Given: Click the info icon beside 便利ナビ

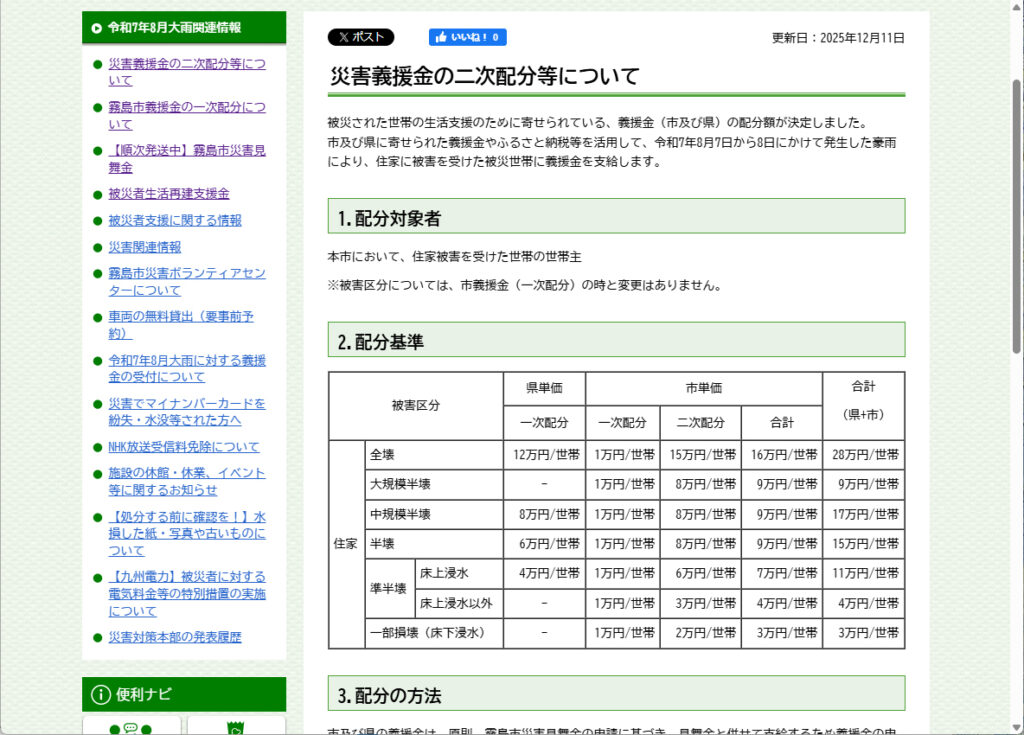Looking at the screenshot, I should [100, 695].
